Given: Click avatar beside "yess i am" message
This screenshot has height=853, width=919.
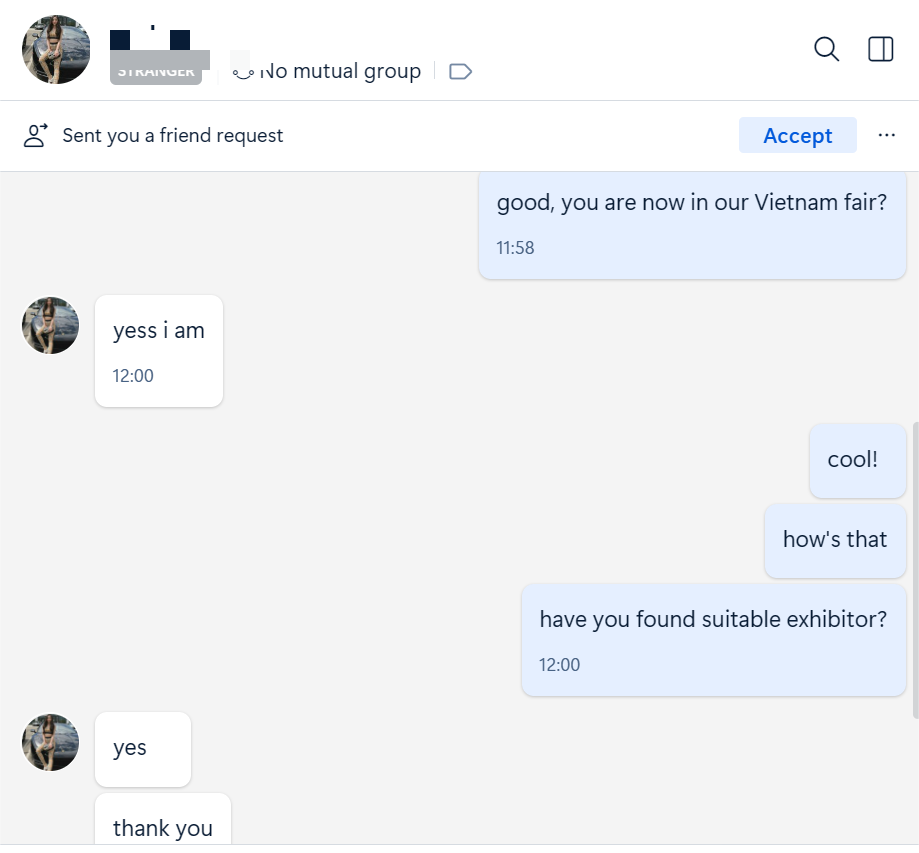Looking at the screenshot, I should [x=51, y=326].
